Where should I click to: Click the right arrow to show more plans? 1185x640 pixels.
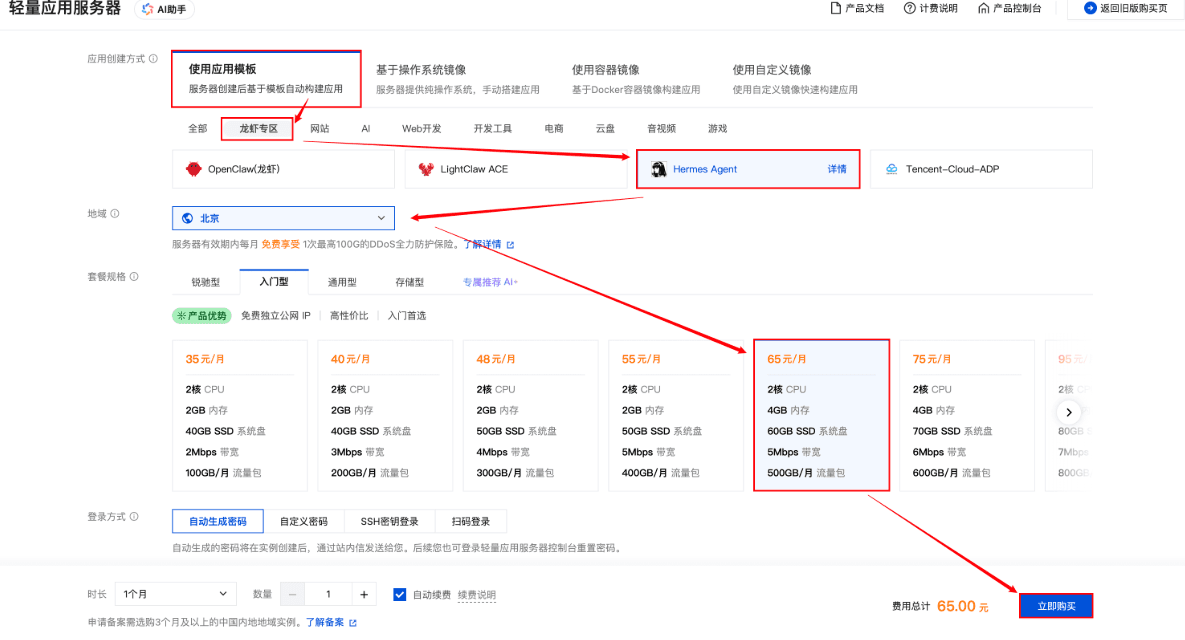[1069, 412]
